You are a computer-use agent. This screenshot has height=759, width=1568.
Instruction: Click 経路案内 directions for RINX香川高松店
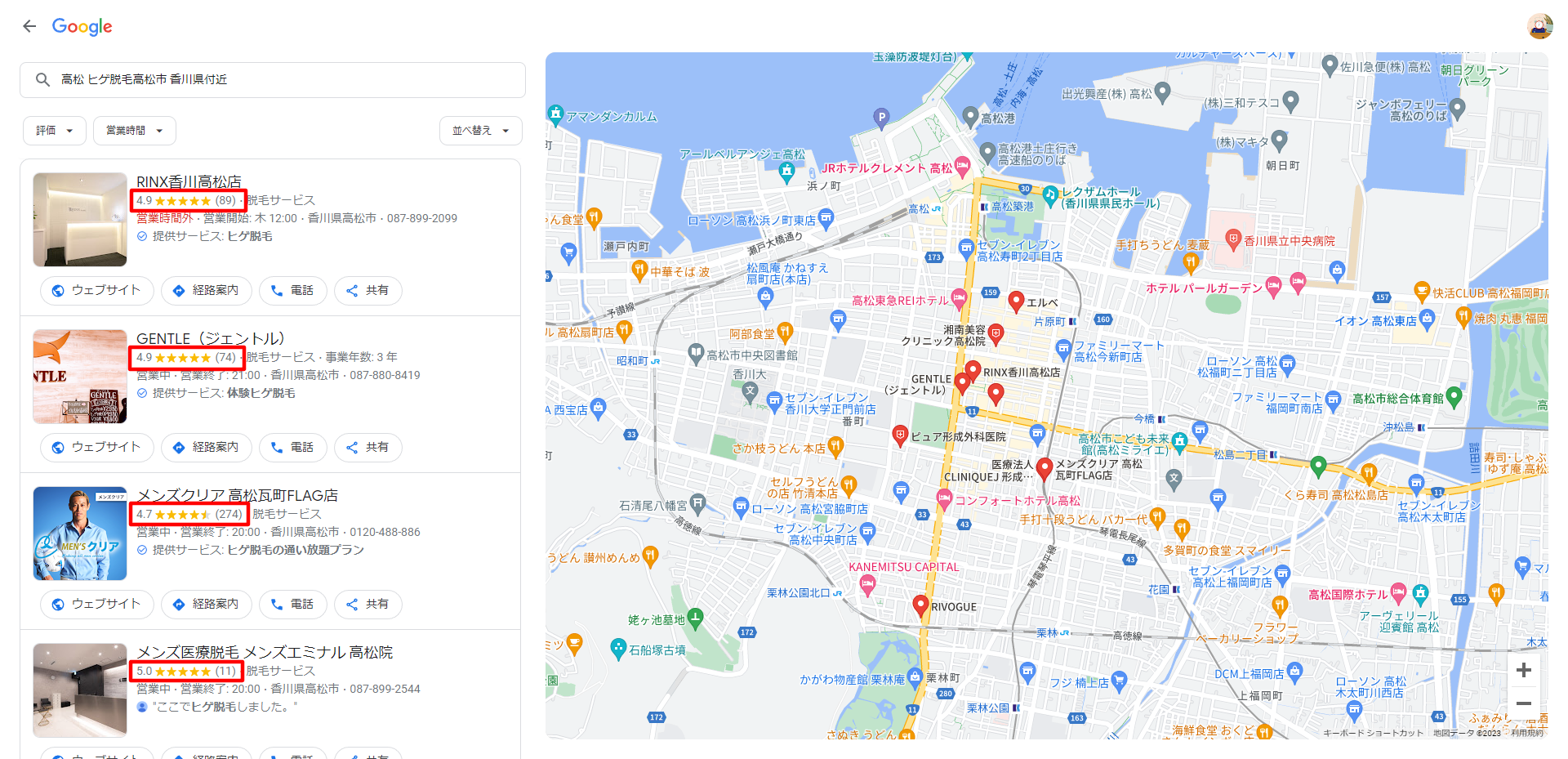pos(207,290)
